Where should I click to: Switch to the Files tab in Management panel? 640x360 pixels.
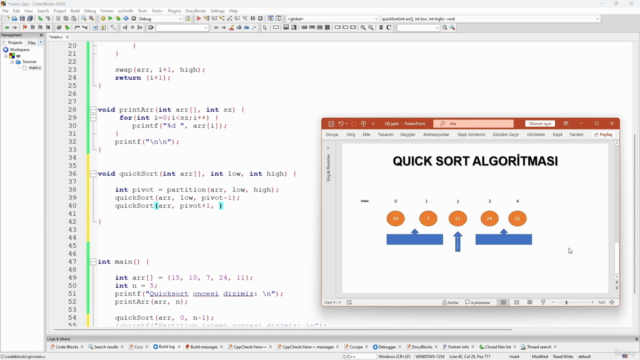[x=31, y=42]
